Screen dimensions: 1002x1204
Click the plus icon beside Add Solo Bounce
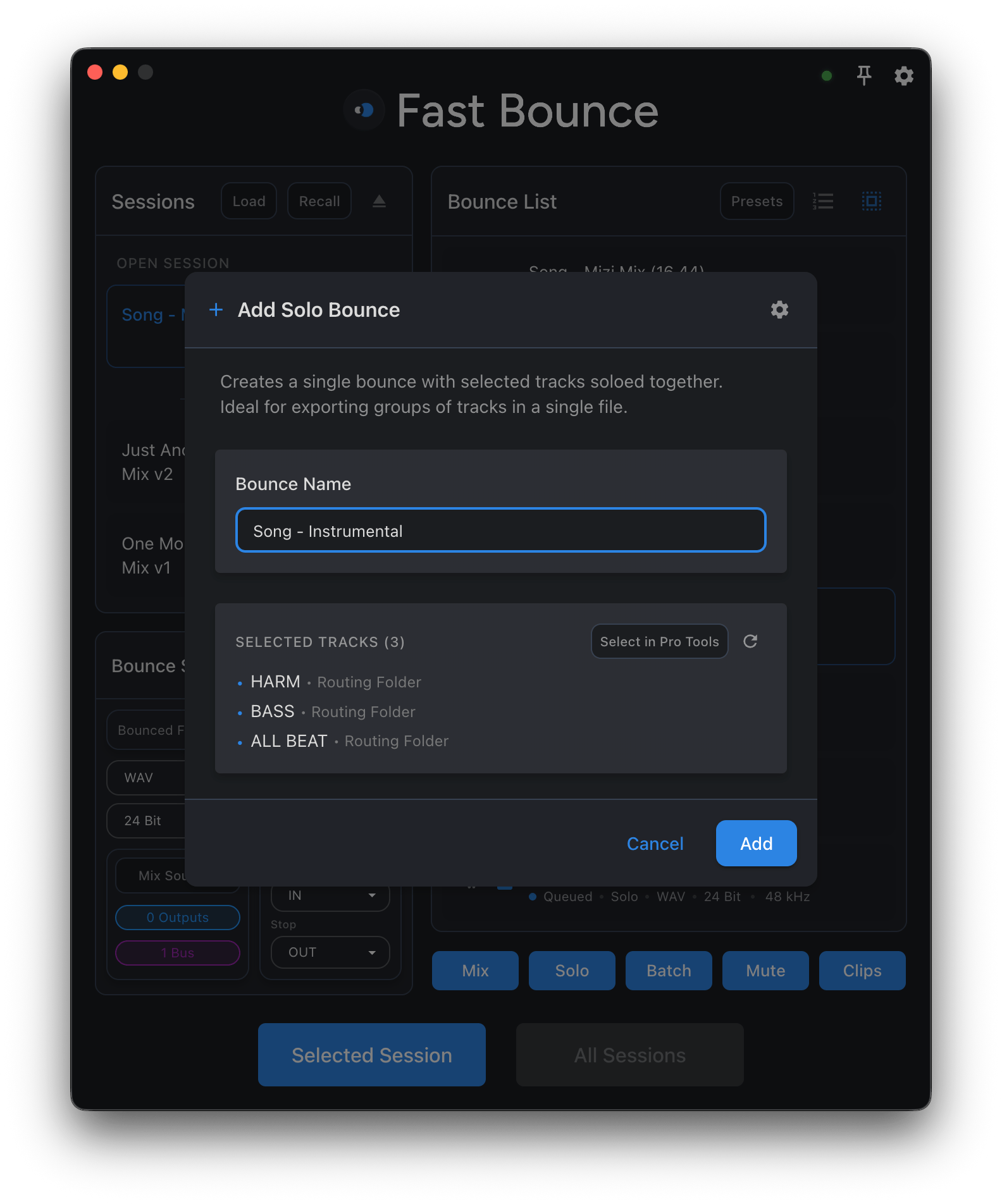pyautogui.click(x=216, y=310)
